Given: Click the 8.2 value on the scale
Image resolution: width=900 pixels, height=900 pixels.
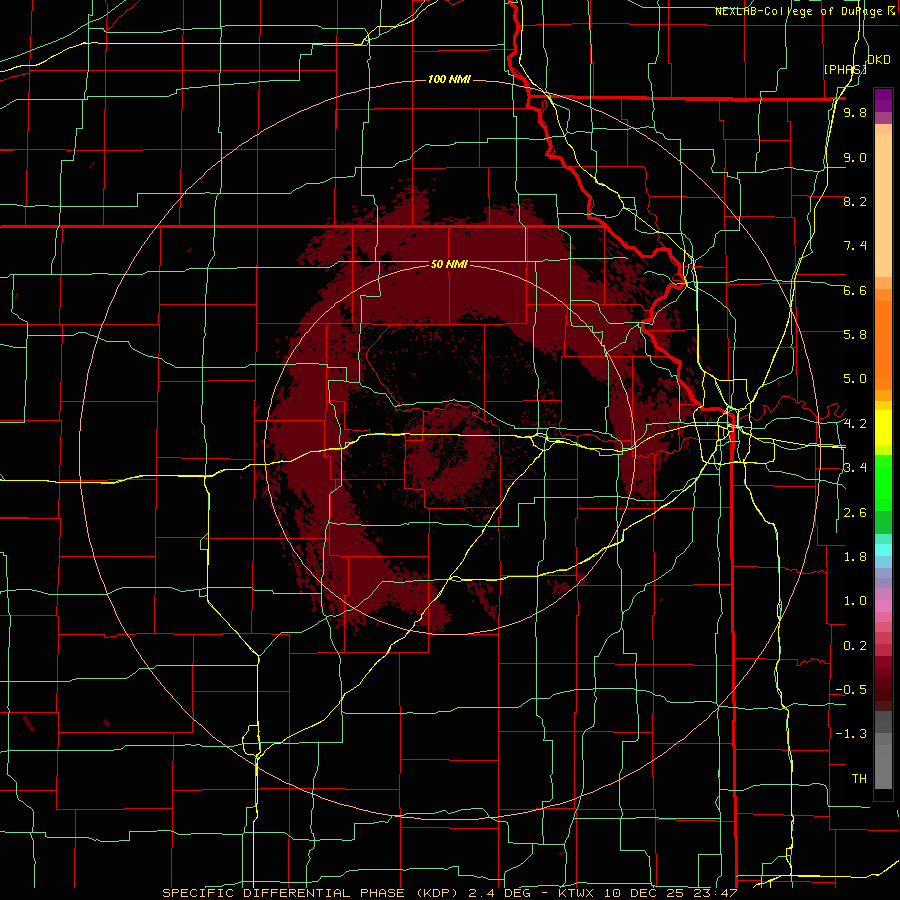Looking at the screenshot, I should point(855,201).
